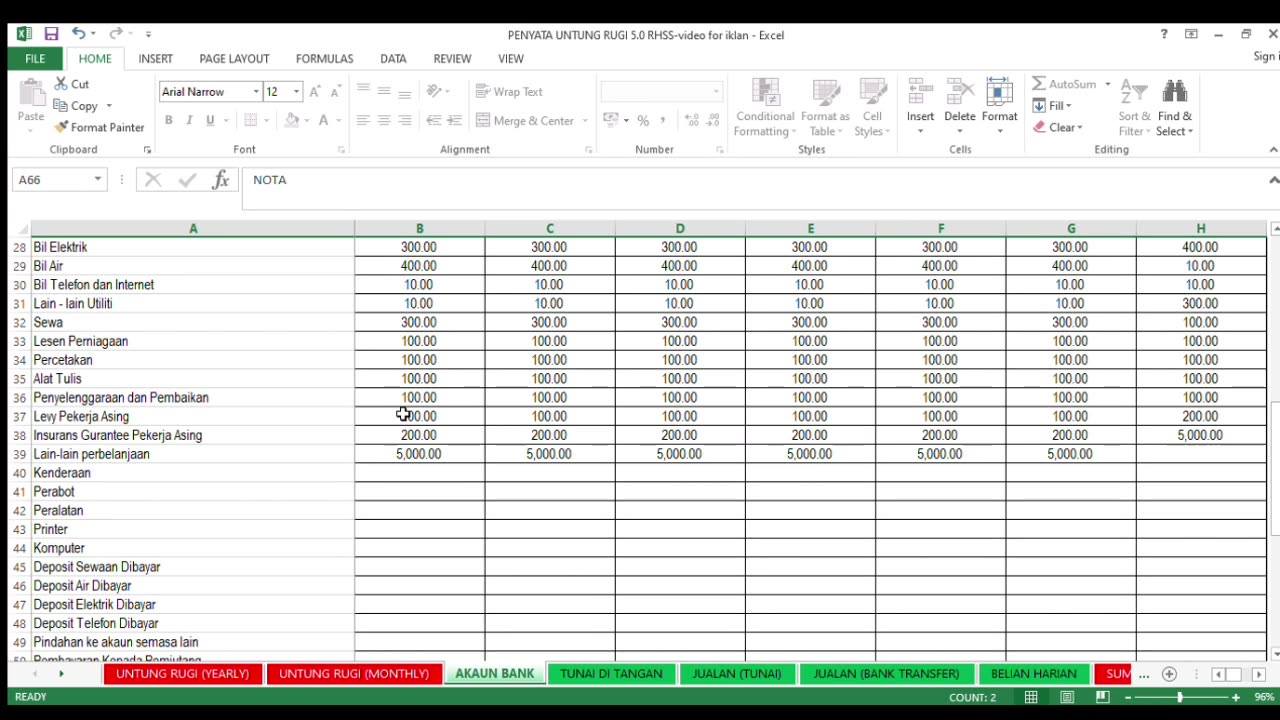1280x720 pixels.
Task: Click the Merge & Center button
Action: point(526,121)
